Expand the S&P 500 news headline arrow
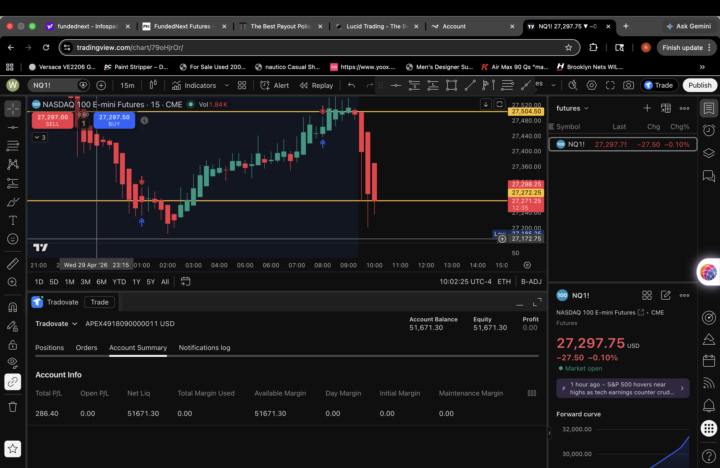This screenshot has width=720, height=468. click(x=682, y=388)
